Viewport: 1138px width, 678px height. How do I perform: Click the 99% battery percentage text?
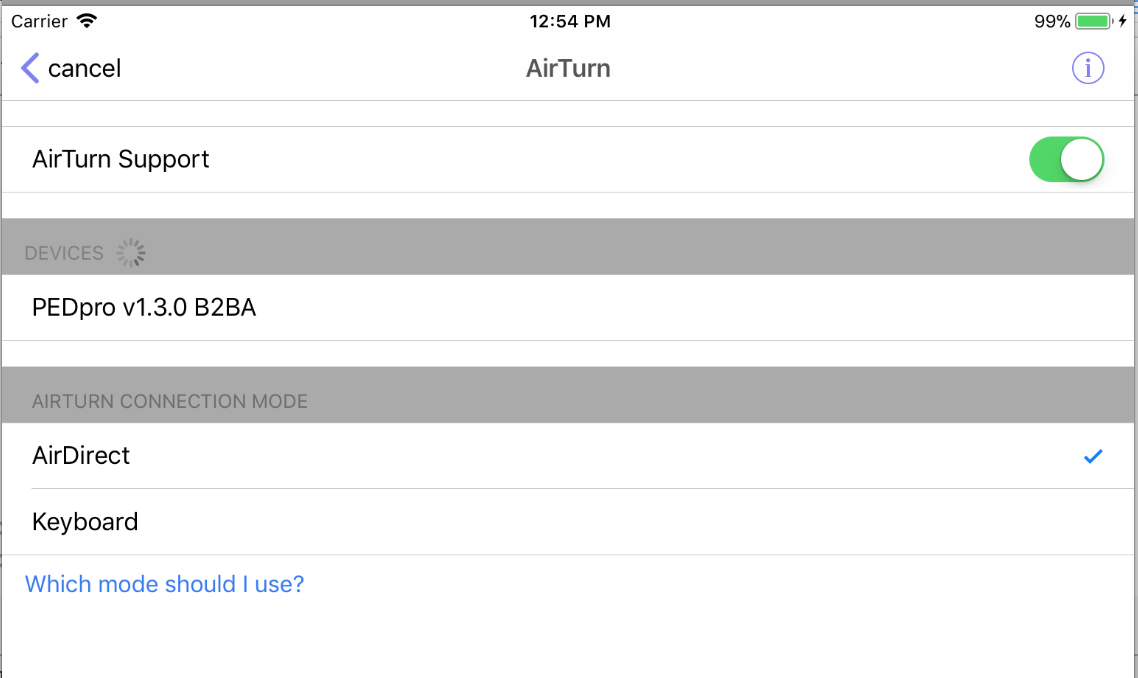tap(1052, 21)
